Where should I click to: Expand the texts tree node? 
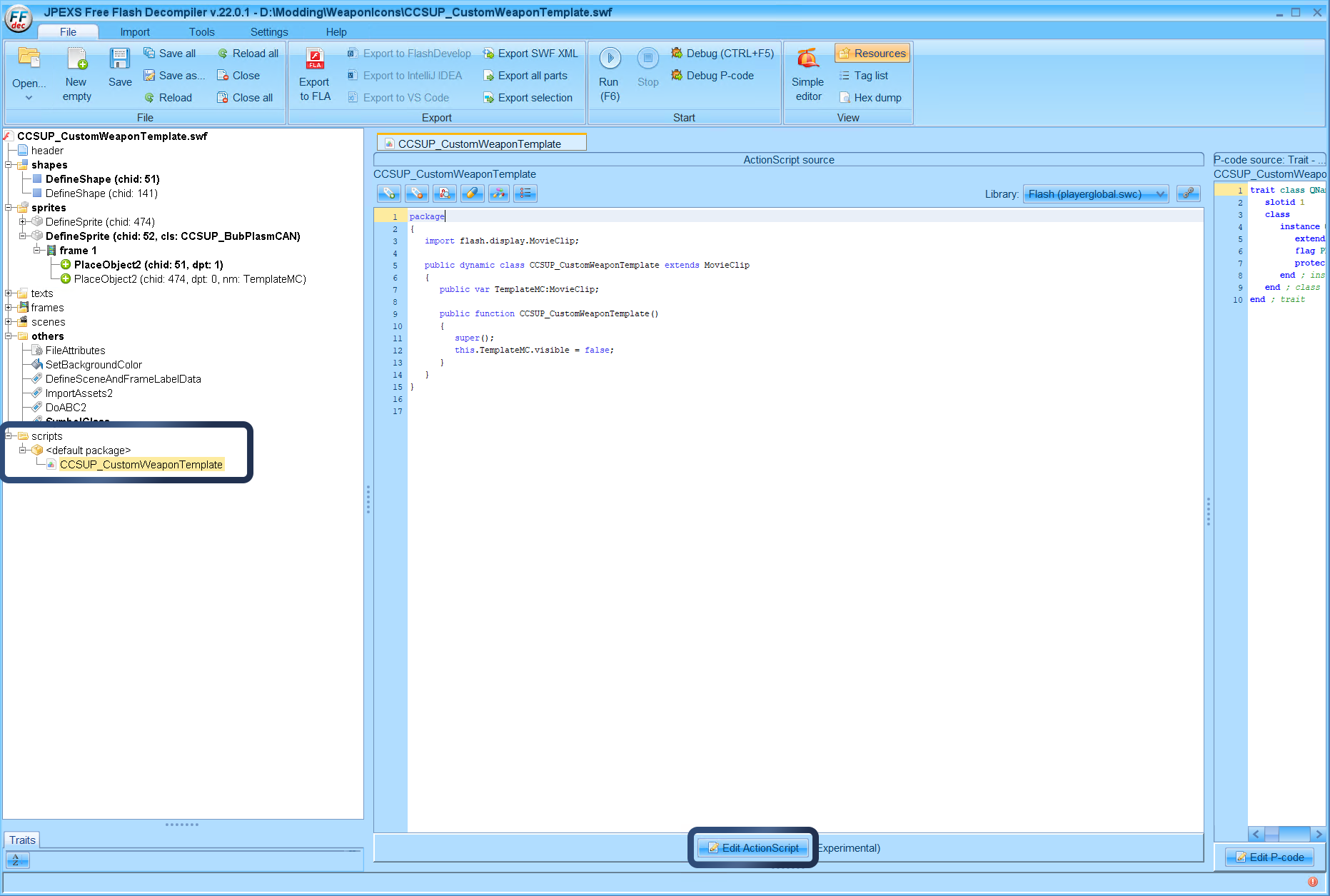click(x=9, y=293)
